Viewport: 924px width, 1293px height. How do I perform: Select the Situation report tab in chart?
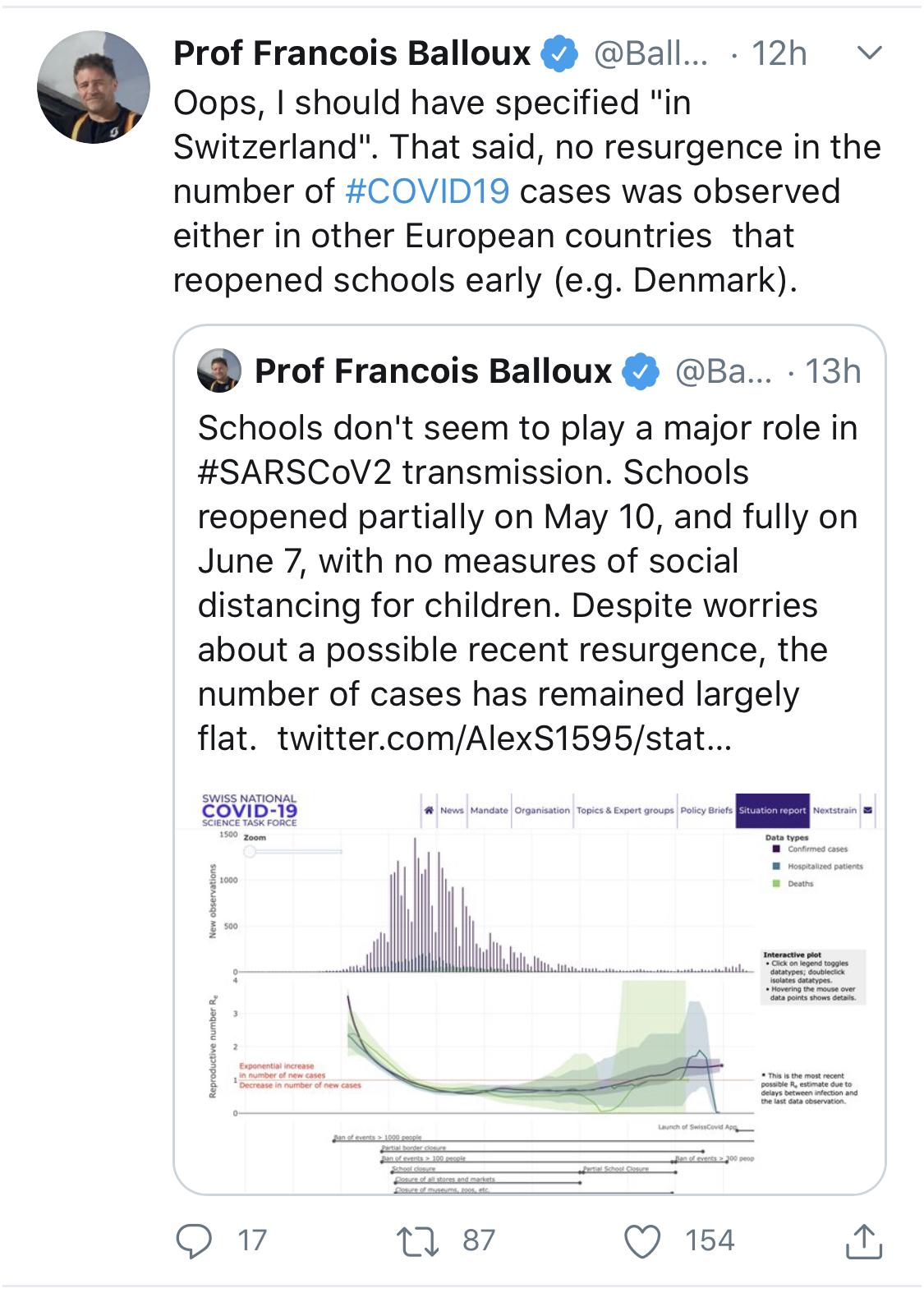point(772,810)
